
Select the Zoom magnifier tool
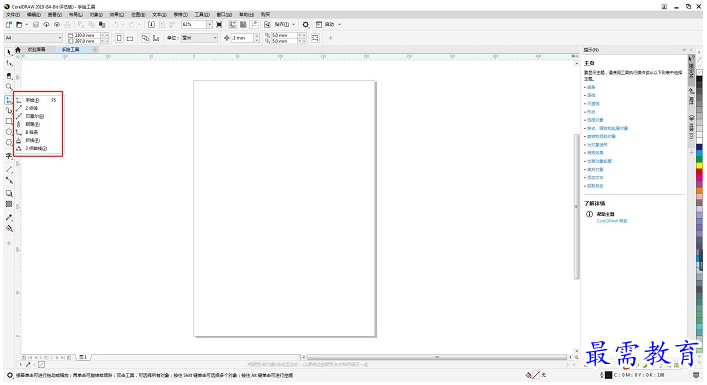click(9, 87)
